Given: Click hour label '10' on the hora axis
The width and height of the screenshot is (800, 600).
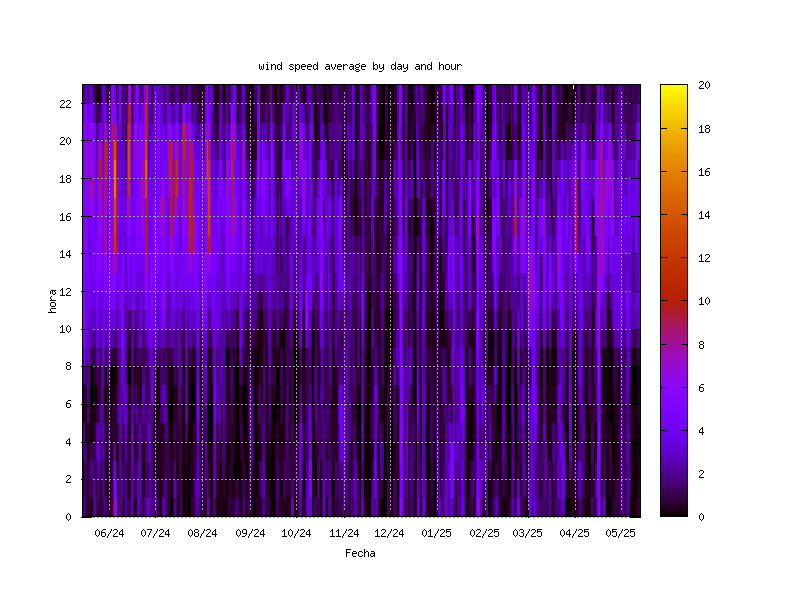Looking at the screenshot, I should [65, 330].
